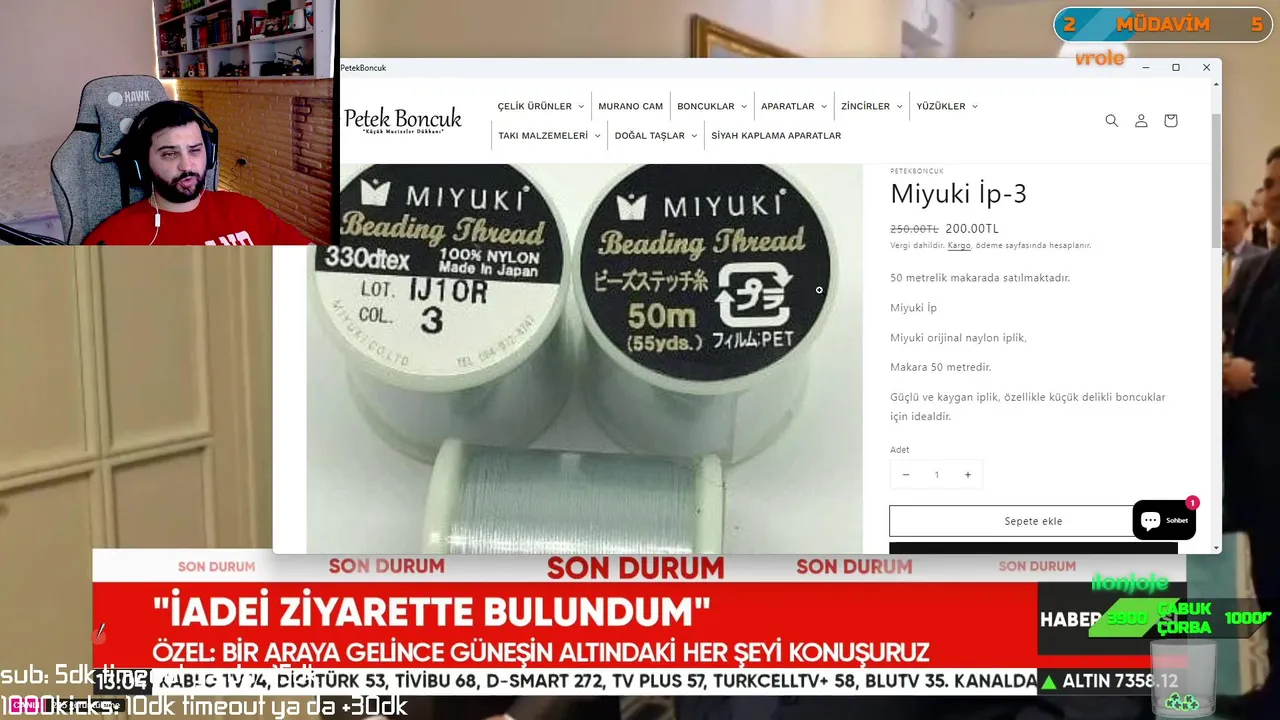Expand the APARATLAR dropdown
Viewport: 1280px width, 720px height.
click(x=794, y=106)
